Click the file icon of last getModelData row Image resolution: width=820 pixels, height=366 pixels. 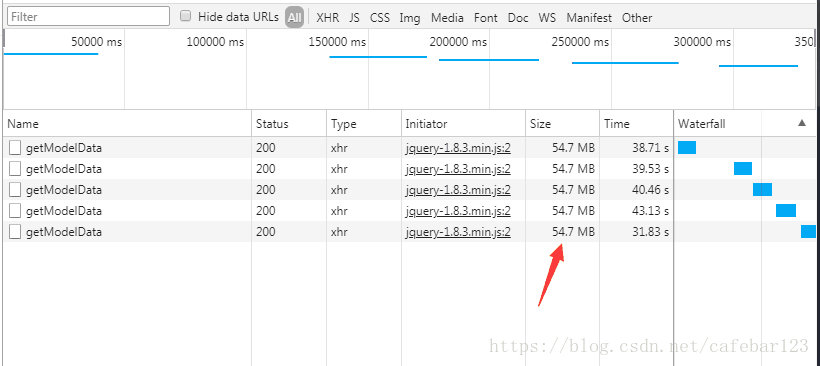point(15,232)
